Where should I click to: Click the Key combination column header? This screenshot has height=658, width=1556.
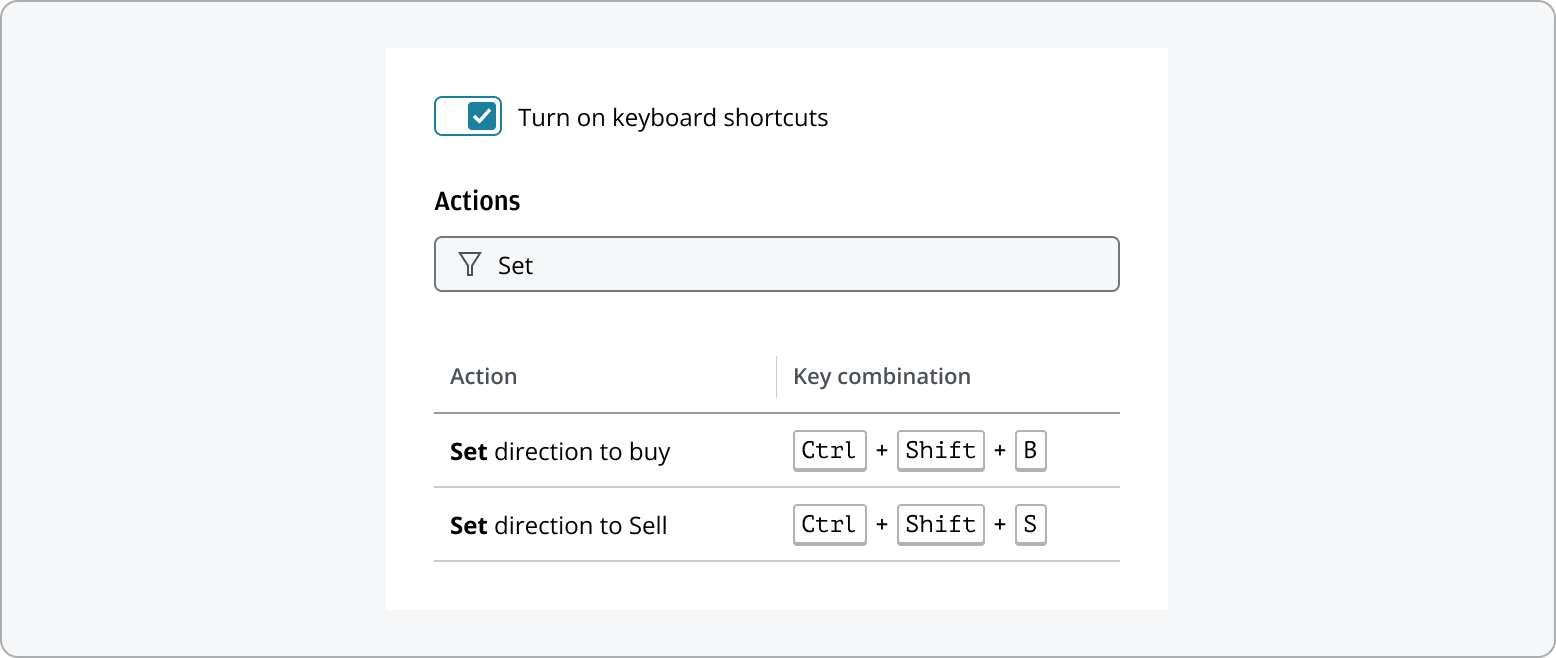pyautogui.click(x=881, y=376)
